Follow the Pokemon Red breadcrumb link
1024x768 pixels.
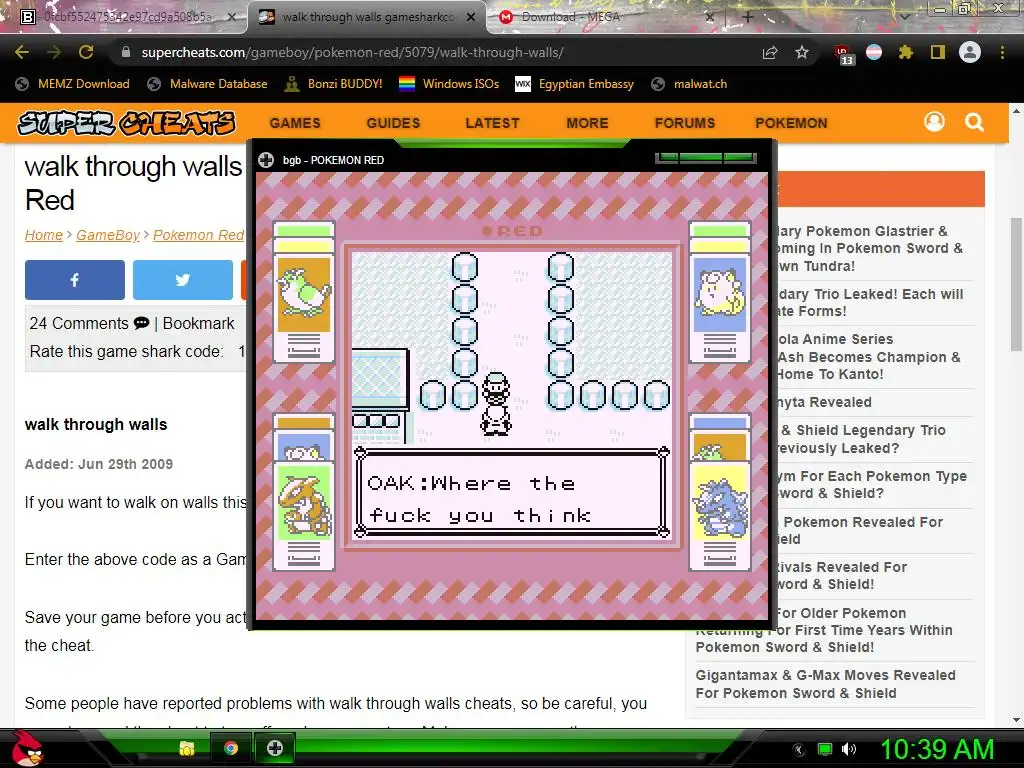click(x=199, y=235)
